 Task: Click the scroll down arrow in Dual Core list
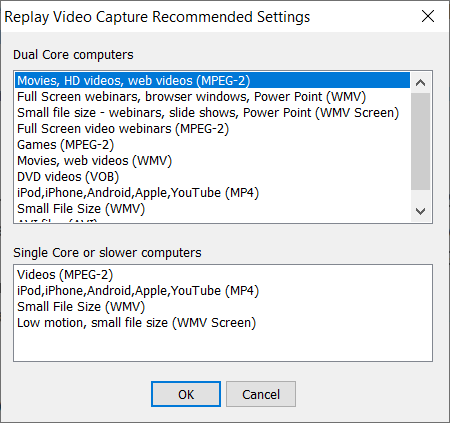420,211
